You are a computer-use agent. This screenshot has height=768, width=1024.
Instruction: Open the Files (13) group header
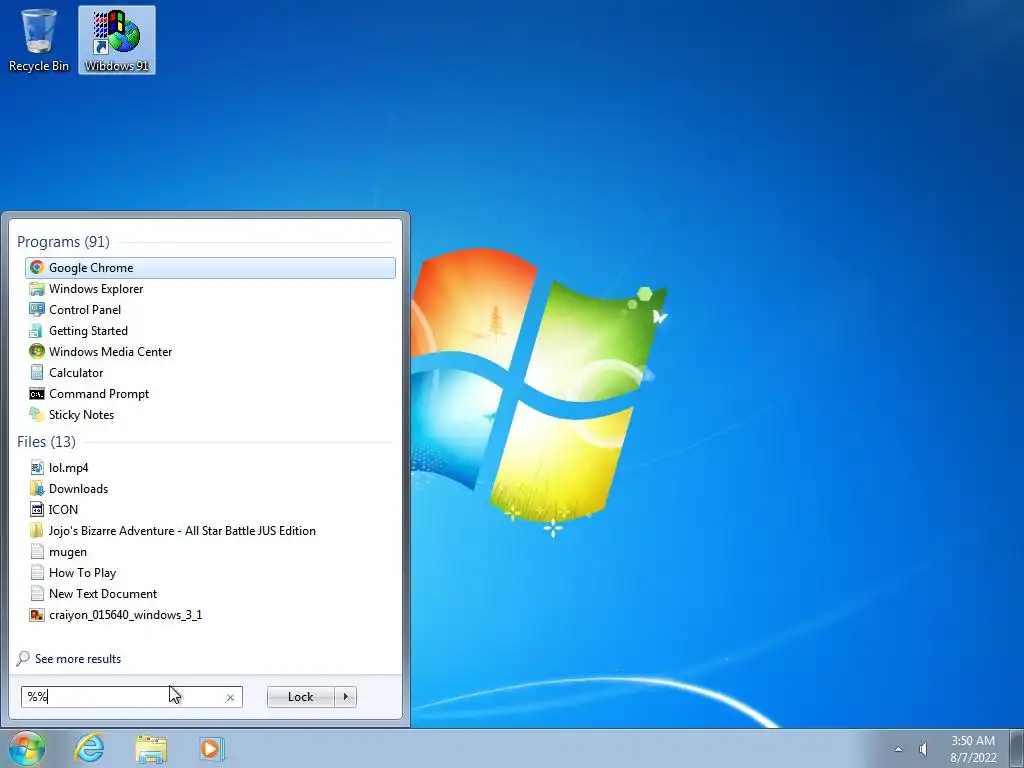46,441
